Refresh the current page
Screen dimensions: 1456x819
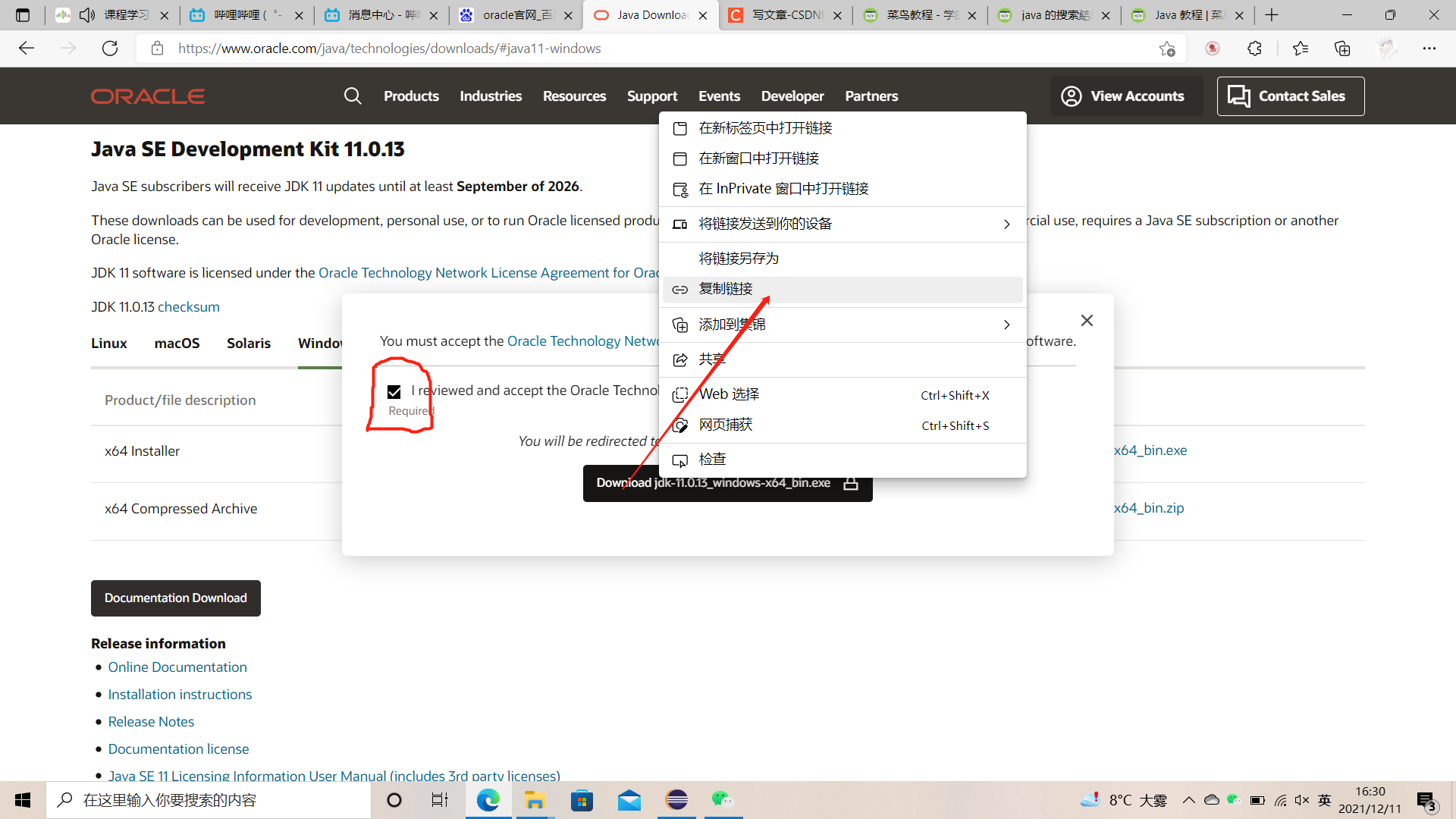(x=109, y=48)
